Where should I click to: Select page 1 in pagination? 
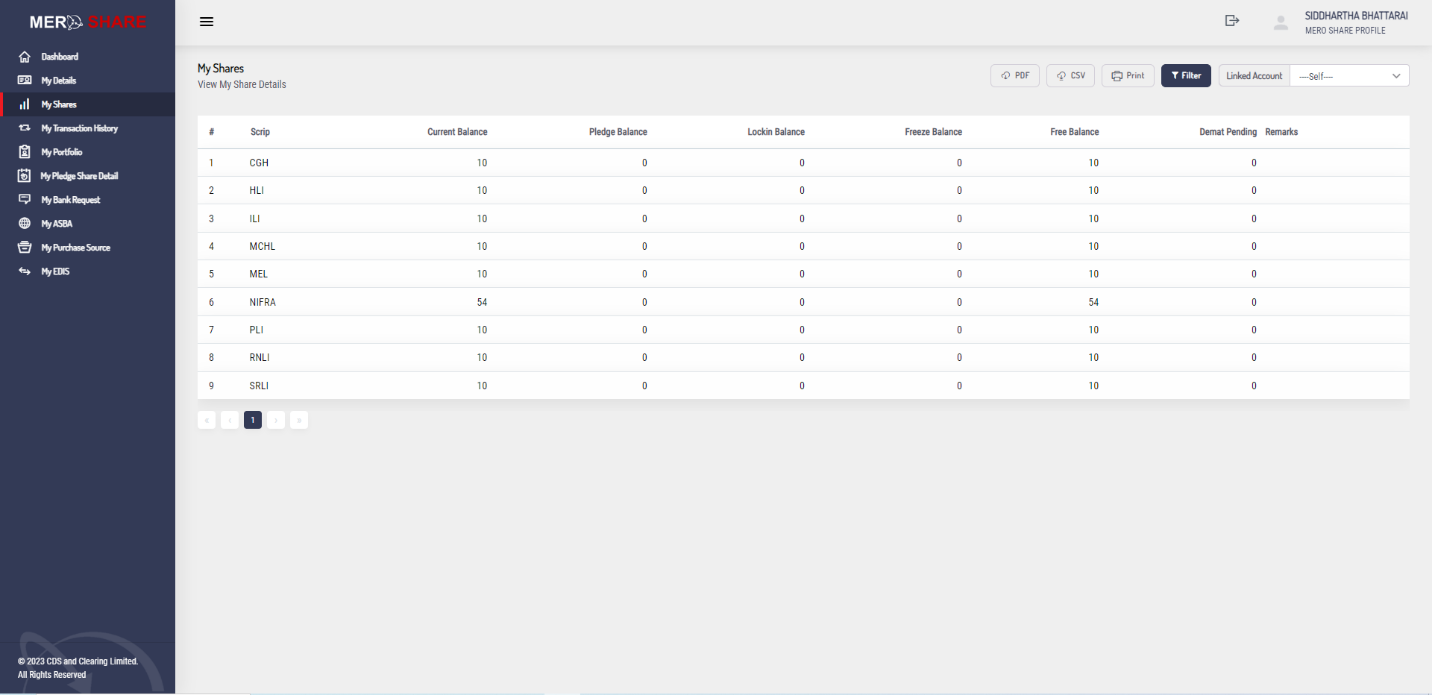pos(253,420)
